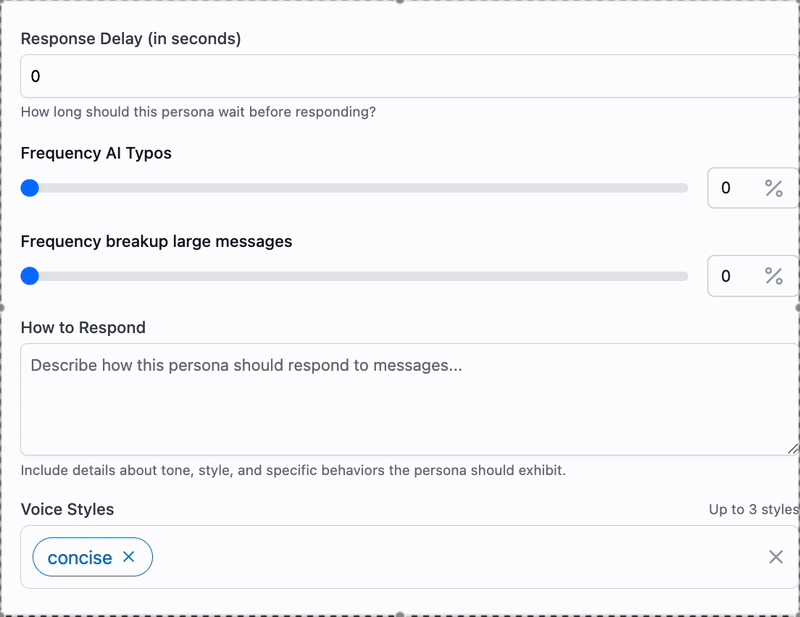Select the concise style chip text

(80, 558)
